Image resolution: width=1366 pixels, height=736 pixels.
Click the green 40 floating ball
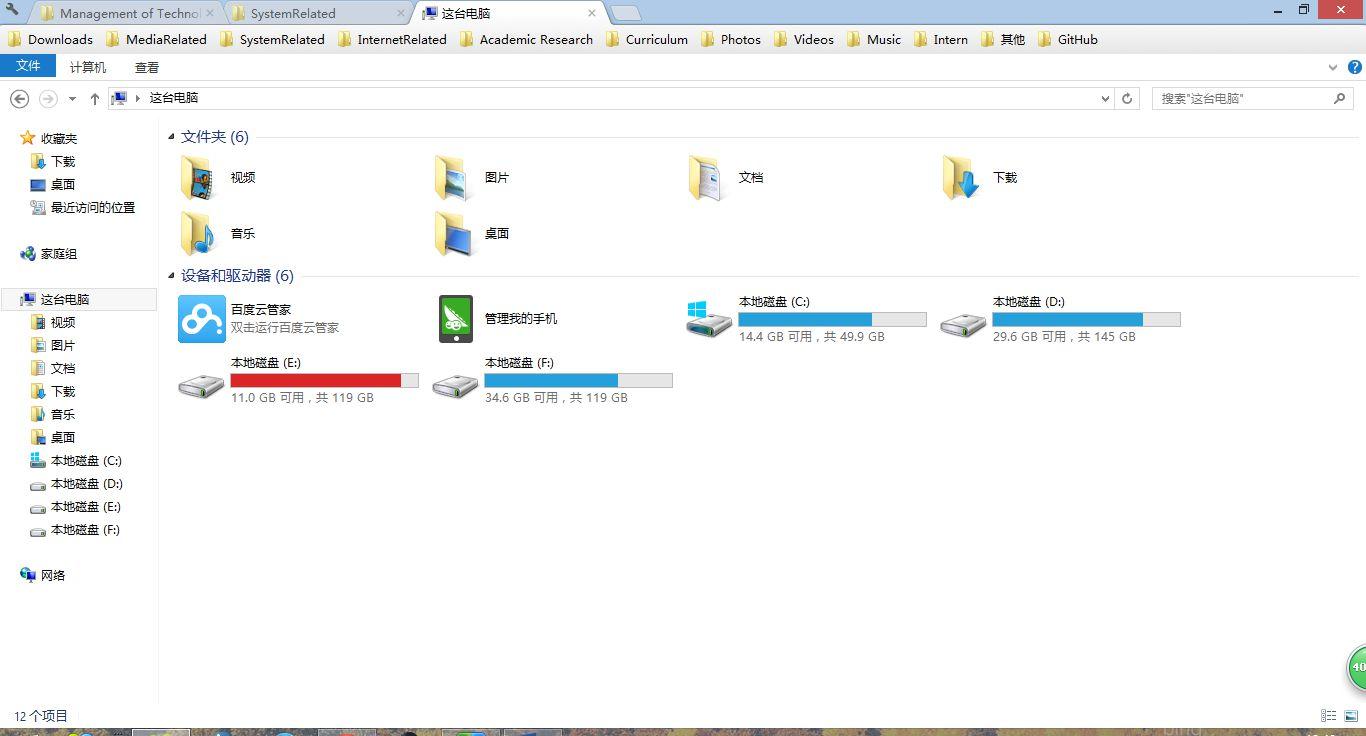point(1356,667)
